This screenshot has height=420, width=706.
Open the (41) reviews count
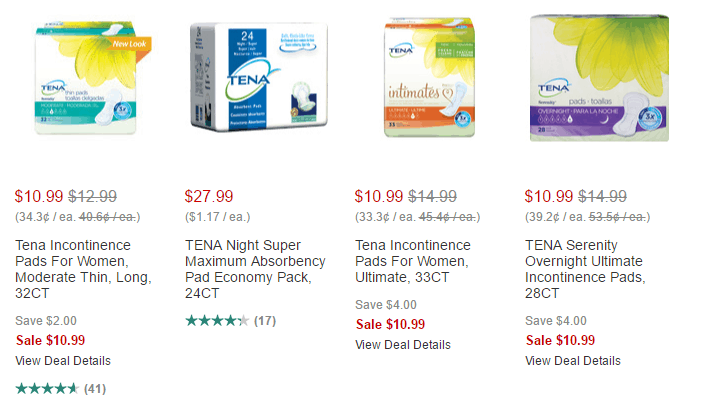[x=95, y=388]
